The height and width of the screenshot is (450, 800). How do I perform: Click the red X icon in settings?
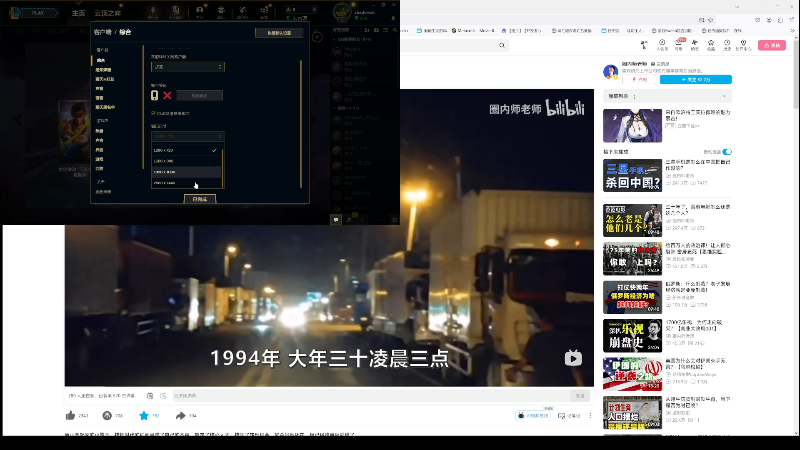(167, 95)
